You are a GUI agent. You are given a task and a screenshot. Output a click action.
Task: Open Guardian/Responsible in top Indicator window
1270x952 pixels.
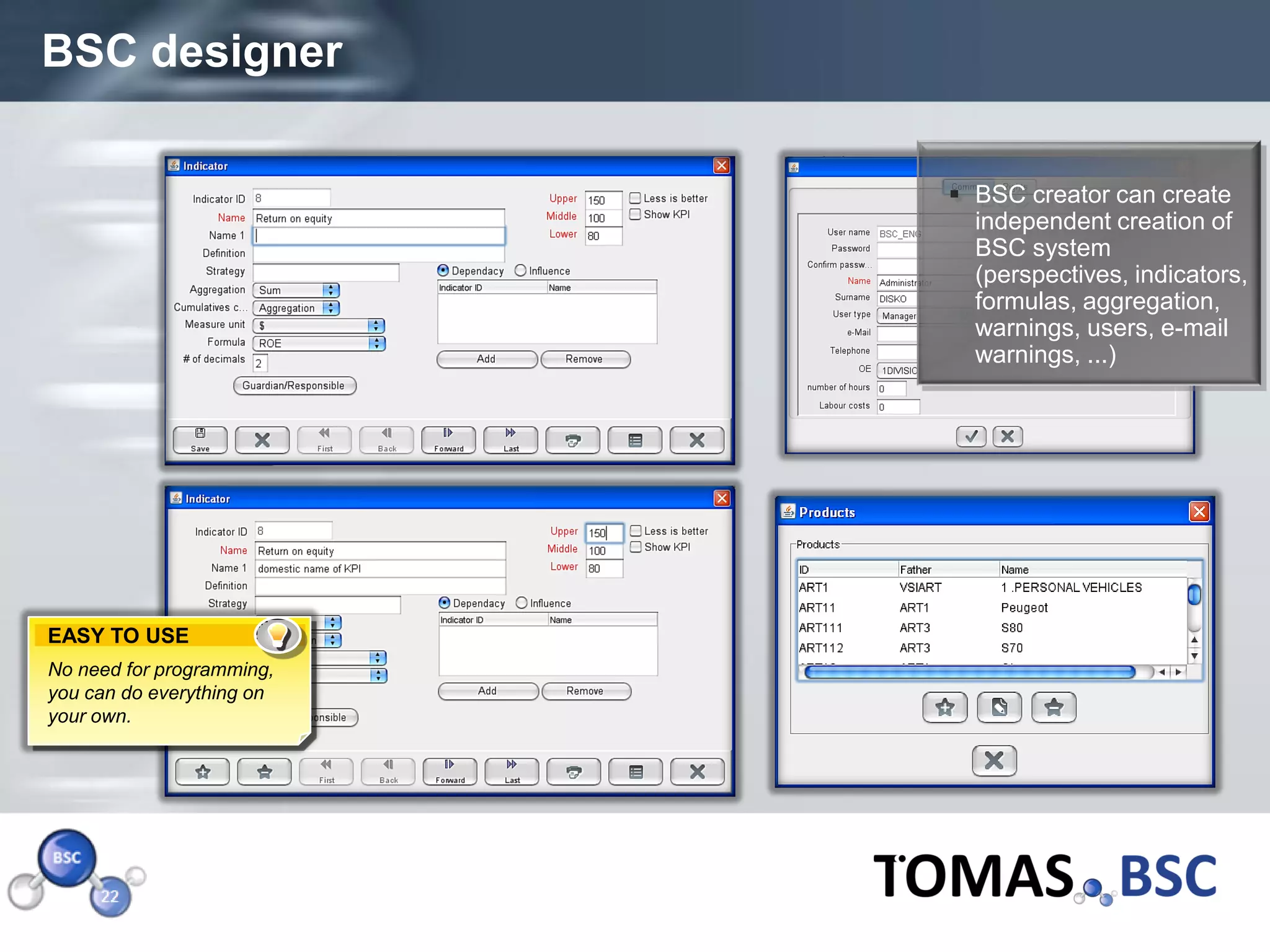295,386
